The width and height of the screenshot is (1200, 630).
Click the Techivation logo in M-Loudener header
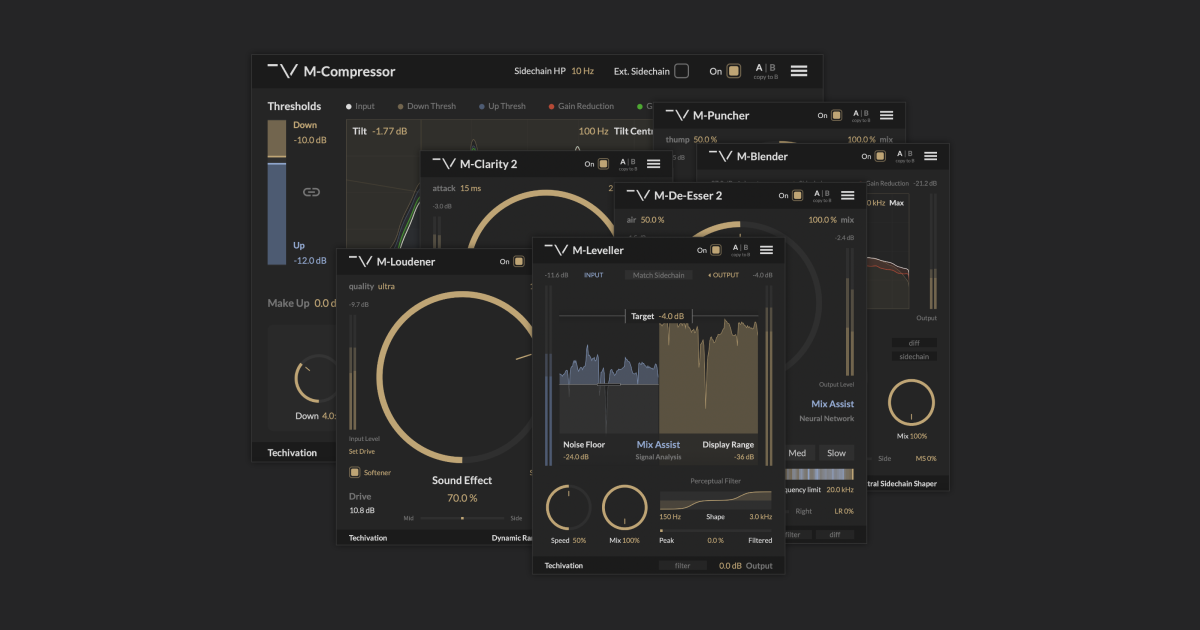(x=360, y=261)
